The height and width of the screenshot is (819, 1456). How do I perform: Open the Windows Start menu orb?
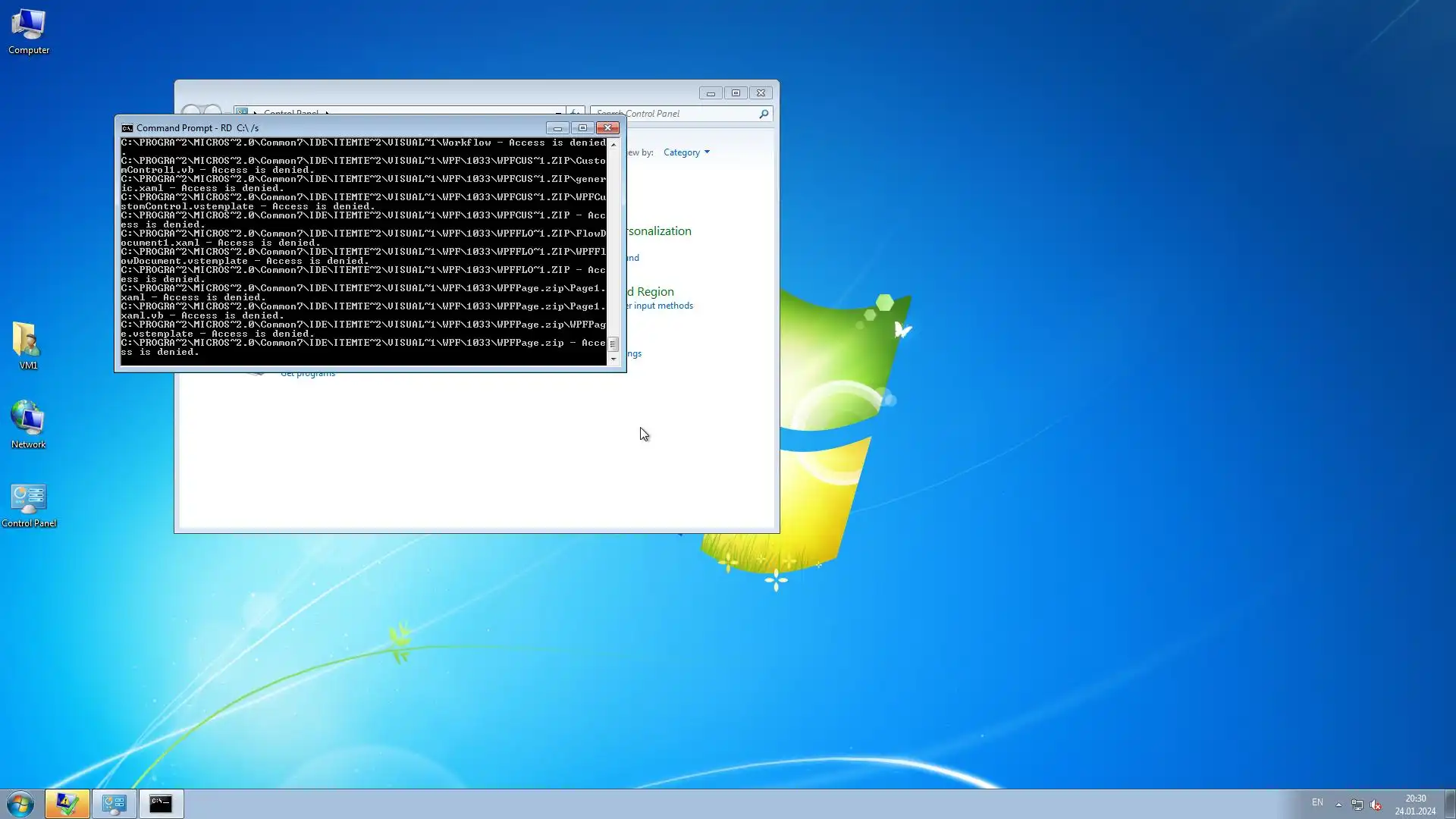[20, 804]
